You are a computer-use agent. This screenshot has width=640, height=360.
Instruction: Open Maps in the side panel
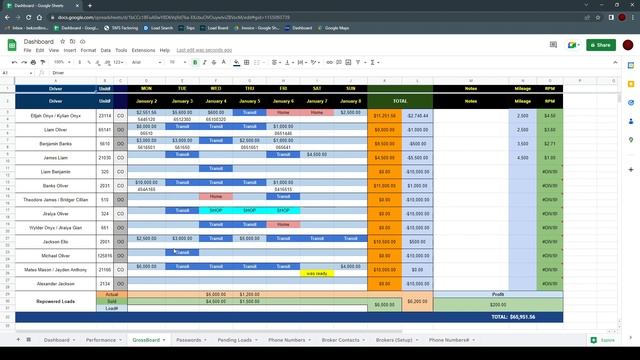[631, 140]
